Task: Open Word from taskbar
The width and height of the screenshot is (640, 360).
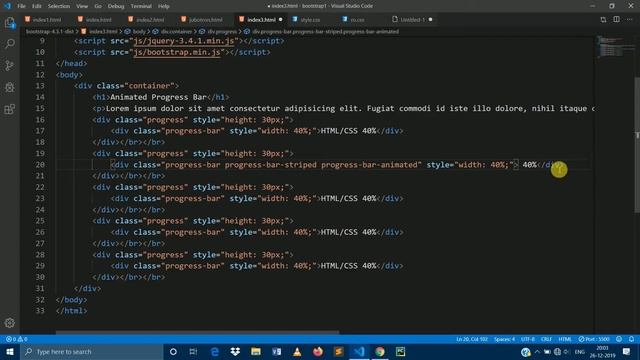Action: coord(276,352)
